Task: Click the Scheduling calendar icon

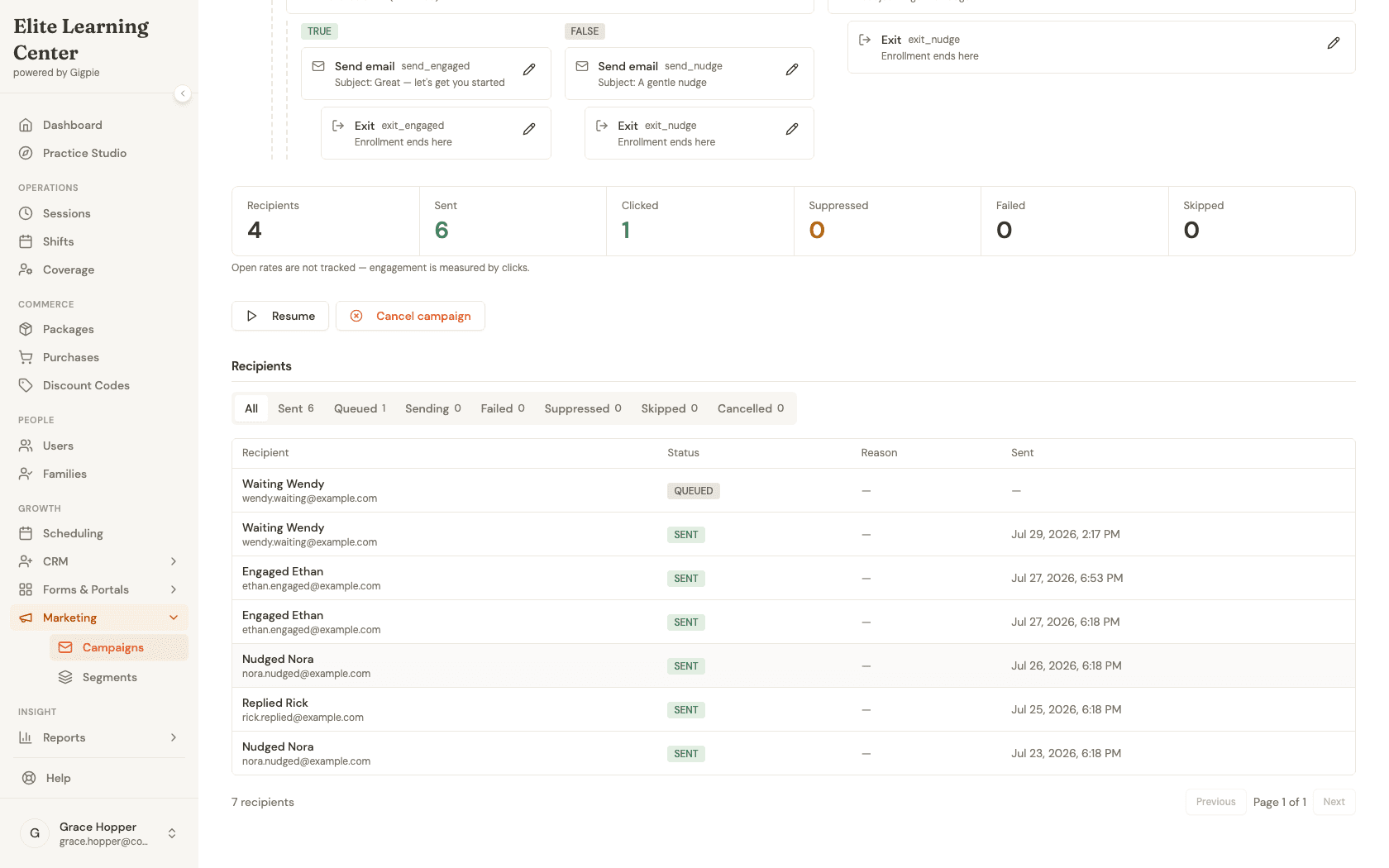Action: pyautogui.click(x=26, y=533)
